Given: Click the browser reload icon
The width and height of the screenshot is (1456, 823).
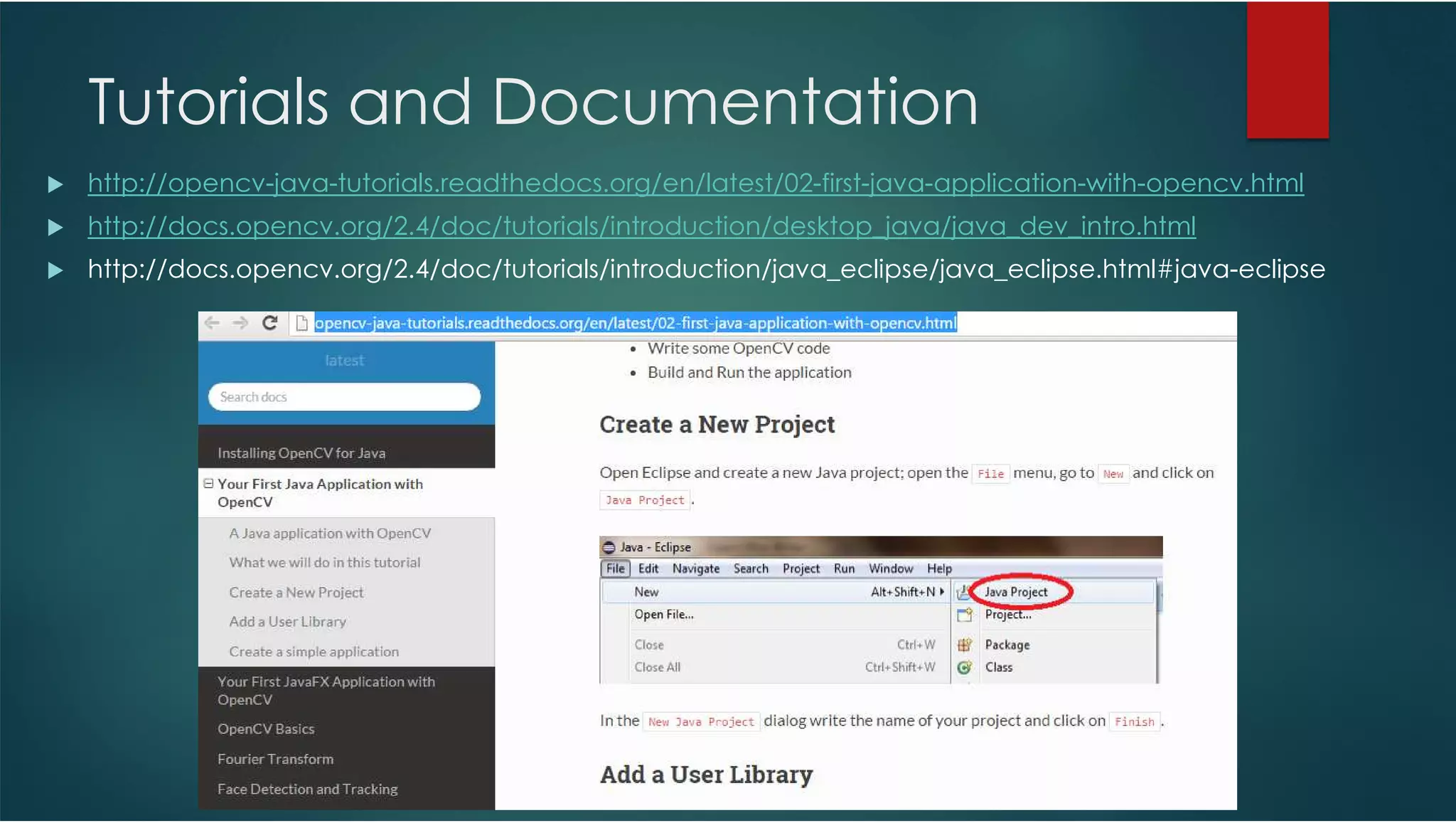Looking at the screenshot, I should point(269,323).
